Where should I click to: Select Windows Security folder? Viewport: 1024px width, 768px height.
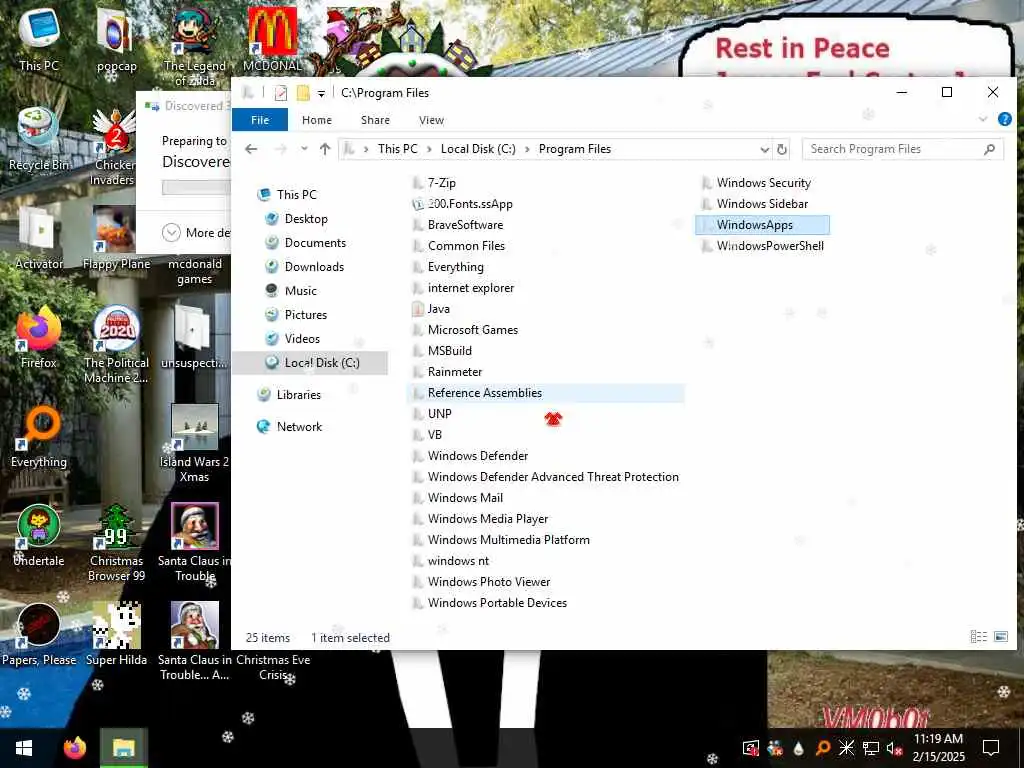(x=763, y=184)
